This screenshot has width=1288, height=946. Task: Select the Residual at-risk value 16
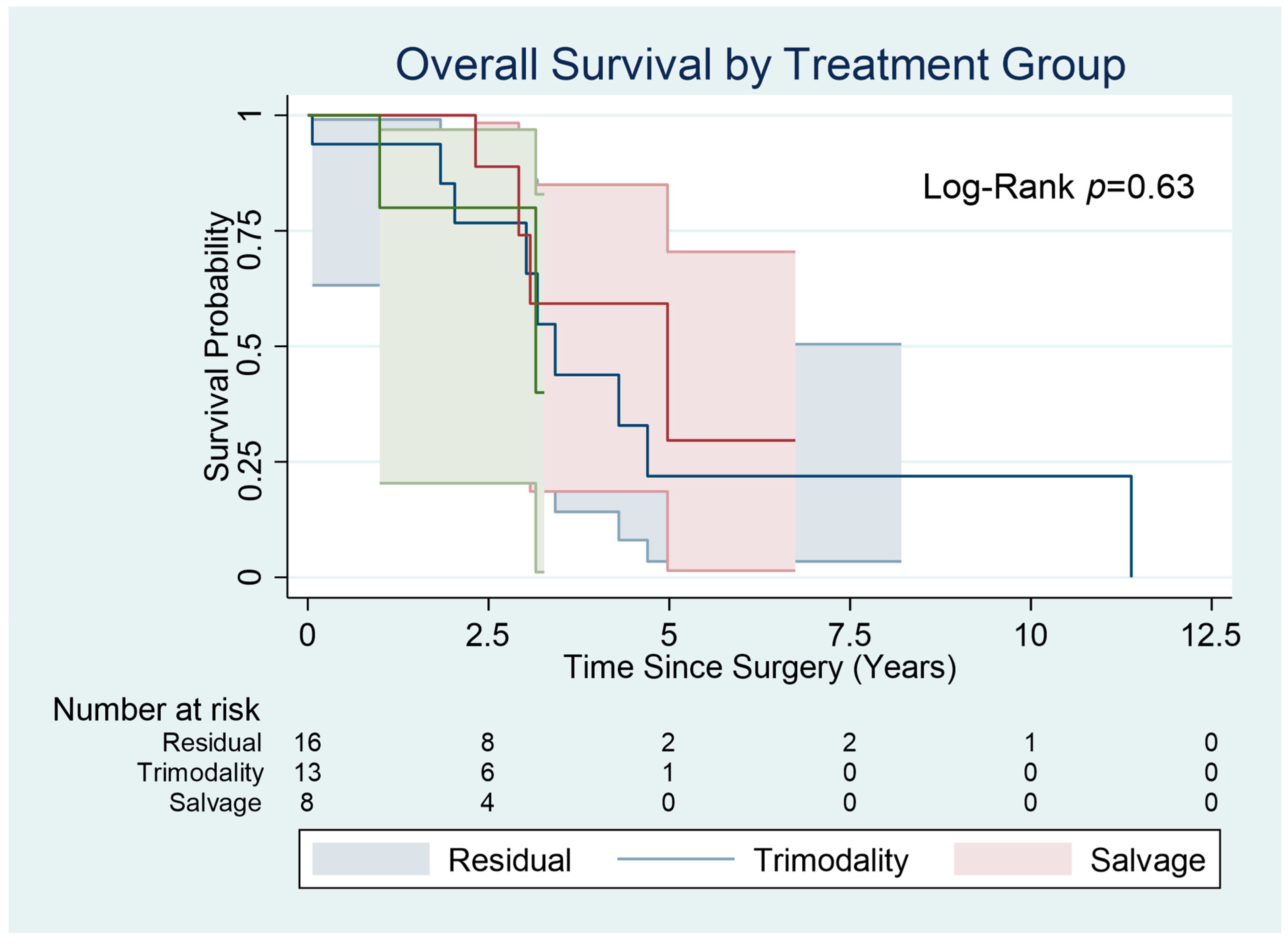coord(308,743)
